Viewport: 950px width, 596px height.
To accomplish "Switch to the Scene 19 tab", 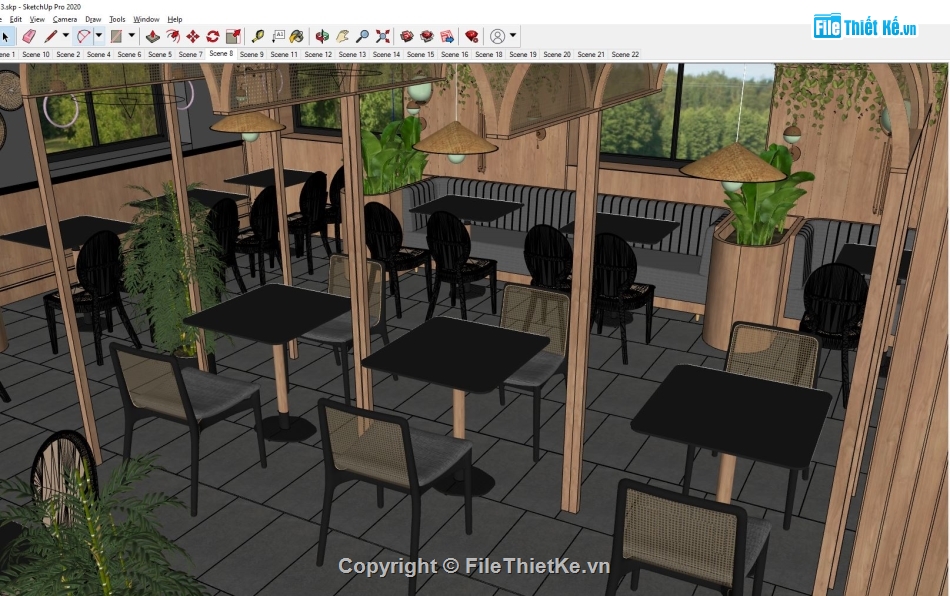I will (523, 55).
